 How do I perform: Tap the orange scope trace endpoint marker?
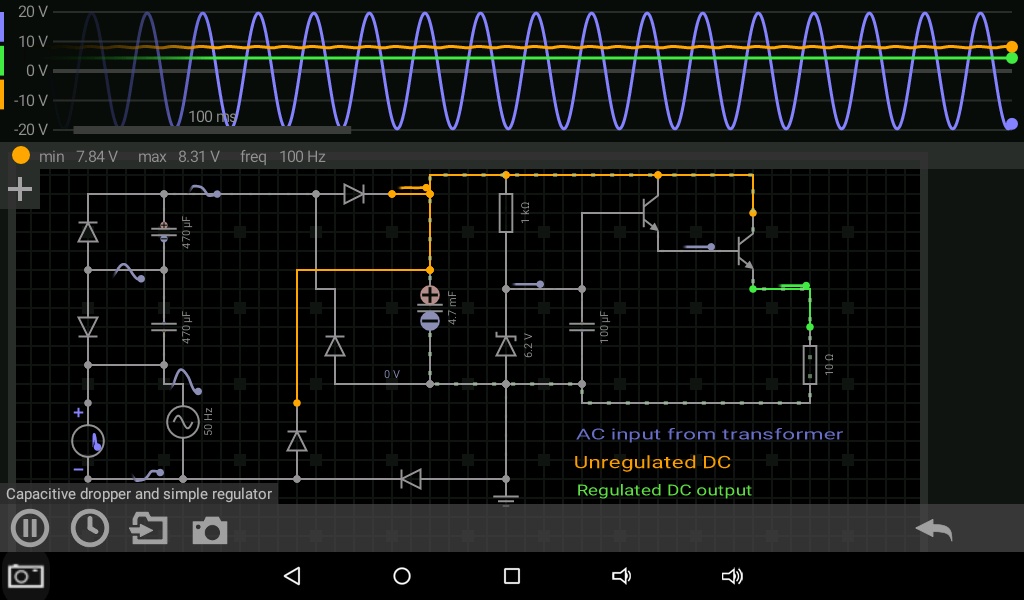point(1012,47)
